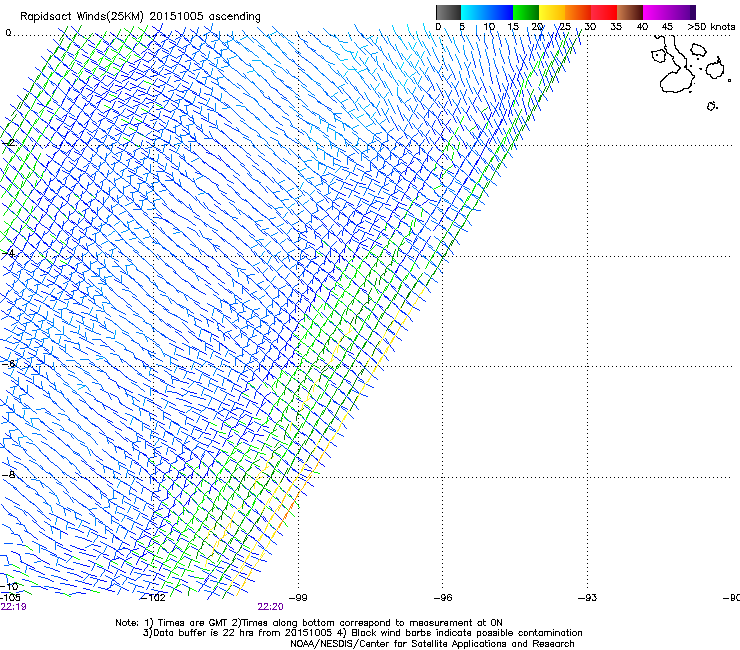
Task: Click the yellow 20-25 knots legend swatch
Action: click(552, 12)
